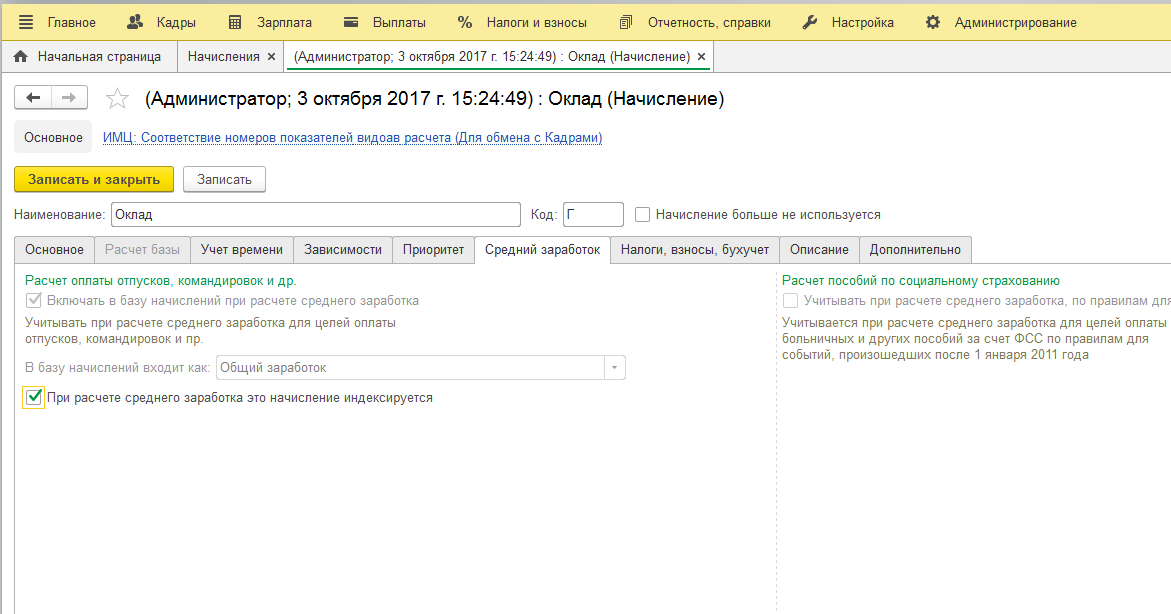
Task: Switch to the Учет времени tab
Action: pyautogui.click(x=242, y=250)
